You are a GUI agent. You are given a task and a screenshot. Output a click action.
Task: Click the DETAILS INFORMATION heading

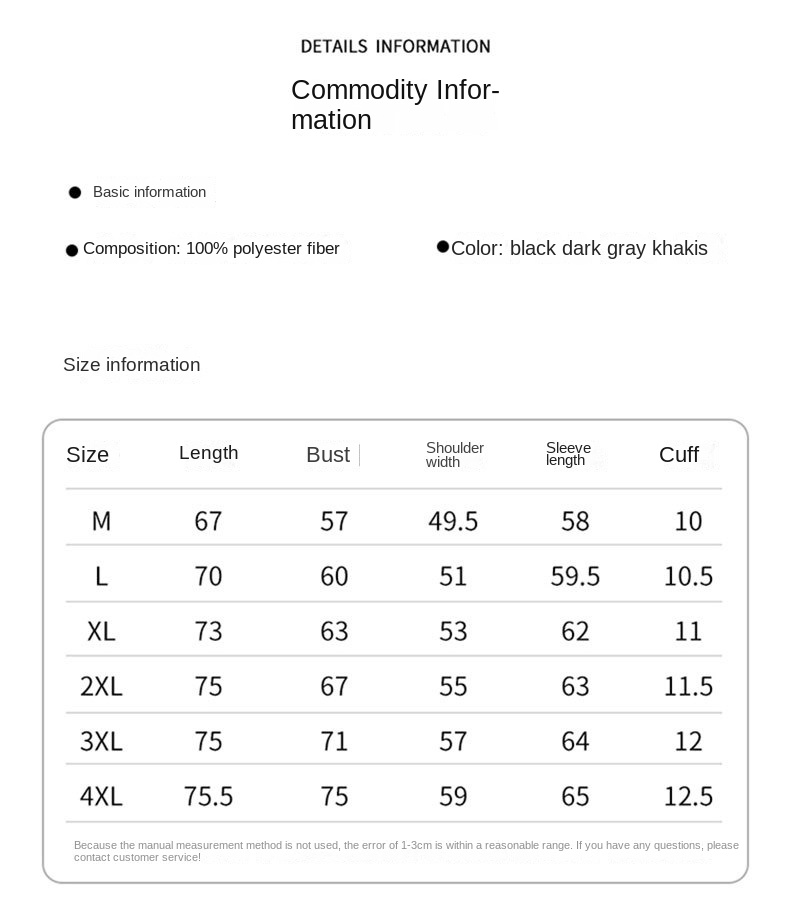[395, 46]
